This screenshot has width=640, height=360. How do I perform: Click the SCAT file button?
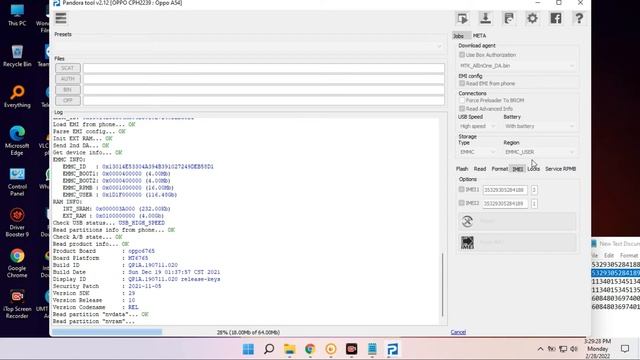tap(68, 68)
